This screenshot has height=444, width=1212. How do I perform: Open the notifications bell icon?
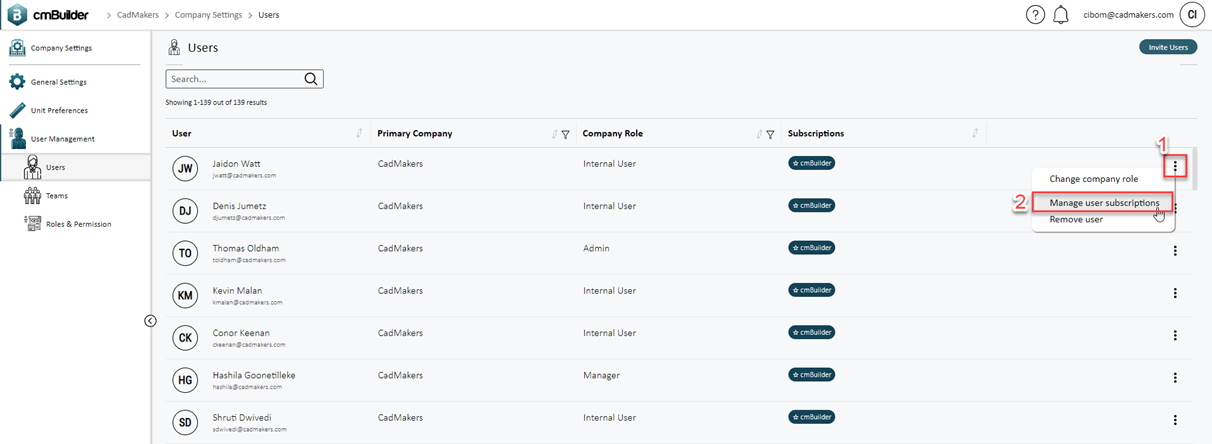tap(1061, 15)
